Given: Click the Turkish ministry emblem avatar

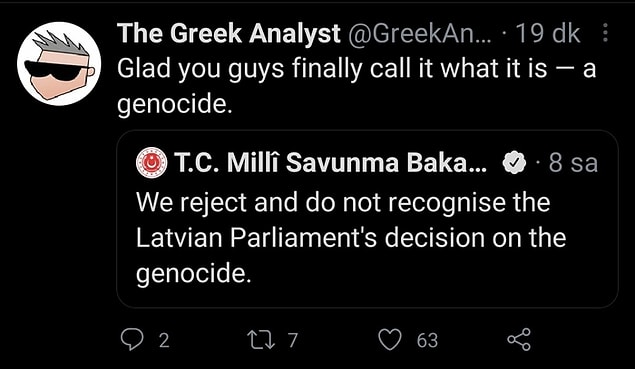Looking at the screenshot, I should pos(151,163).
